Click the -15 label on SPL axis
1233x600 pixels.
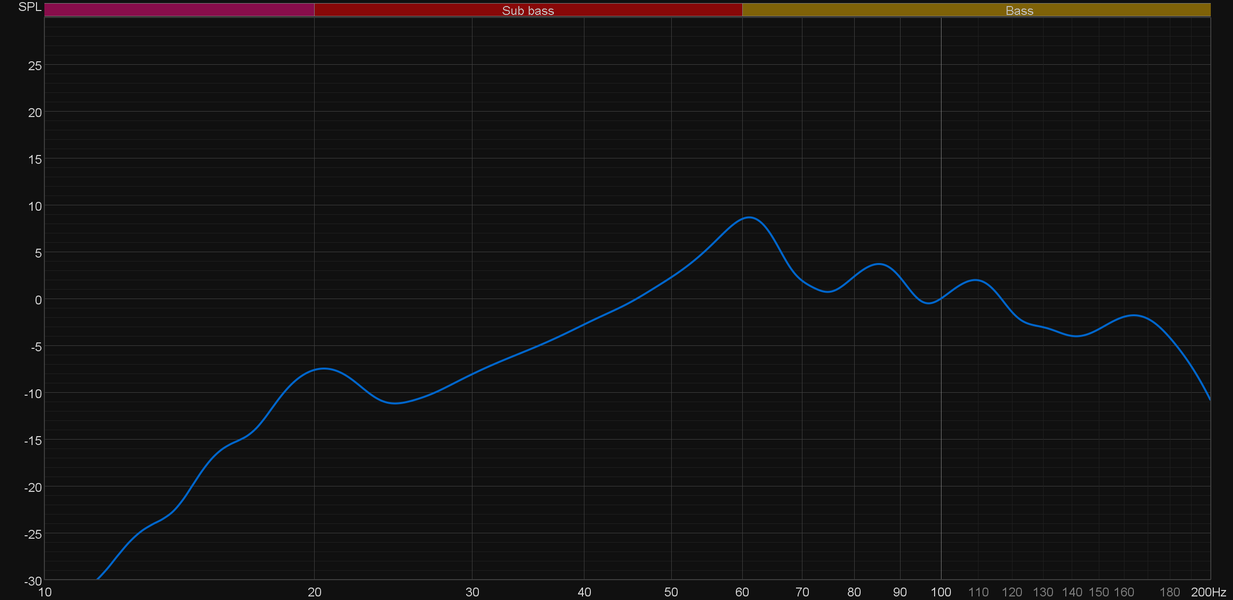click(33, 440)
